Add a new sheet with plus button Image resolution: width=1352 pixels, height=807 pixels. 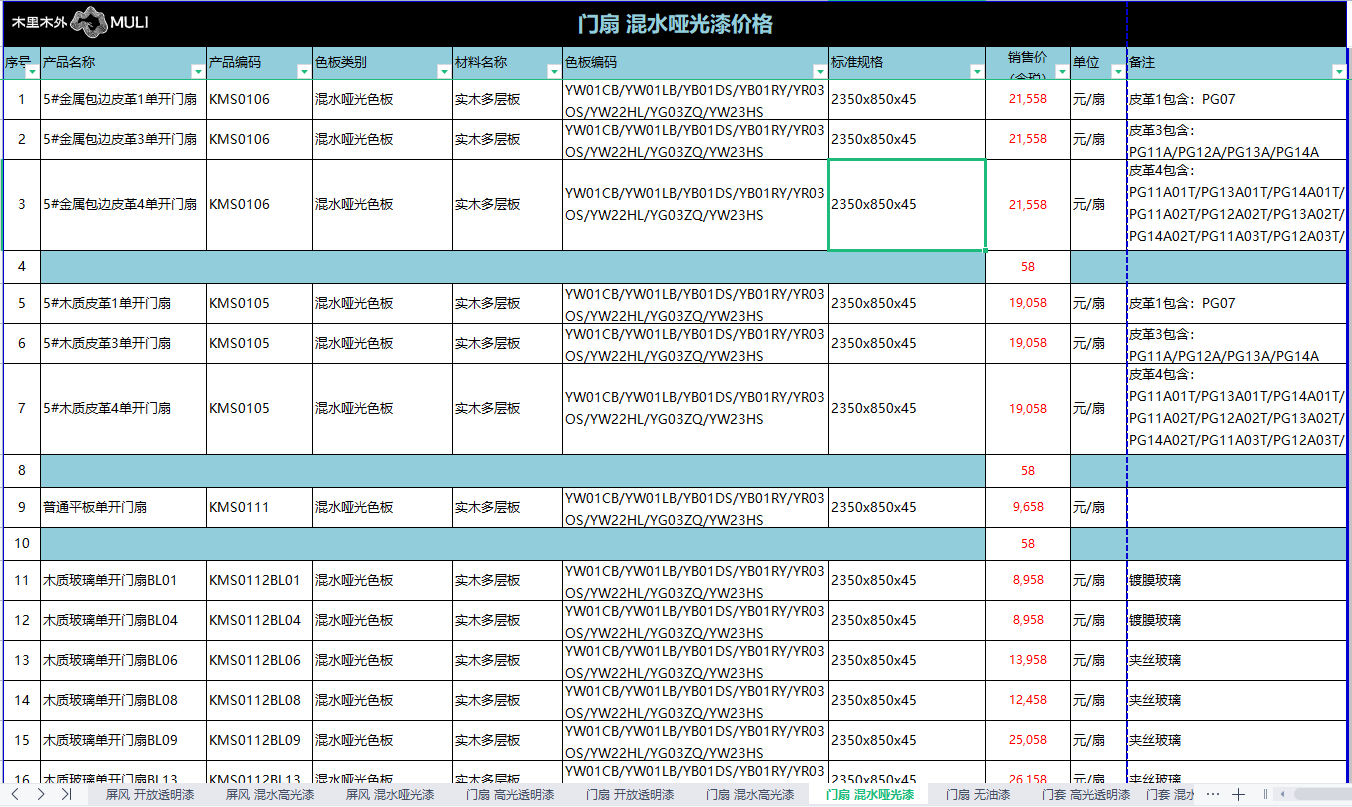(1239, 794)
